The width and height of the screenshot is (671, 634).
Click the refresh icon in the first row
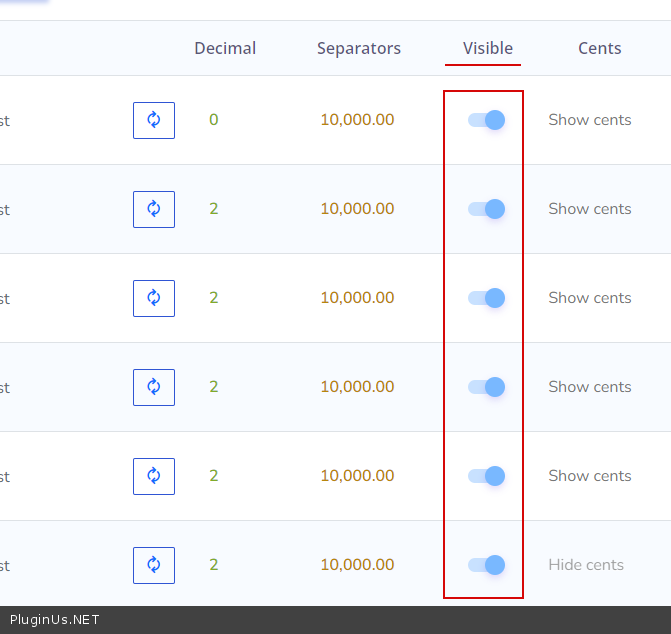click(154, 120)
